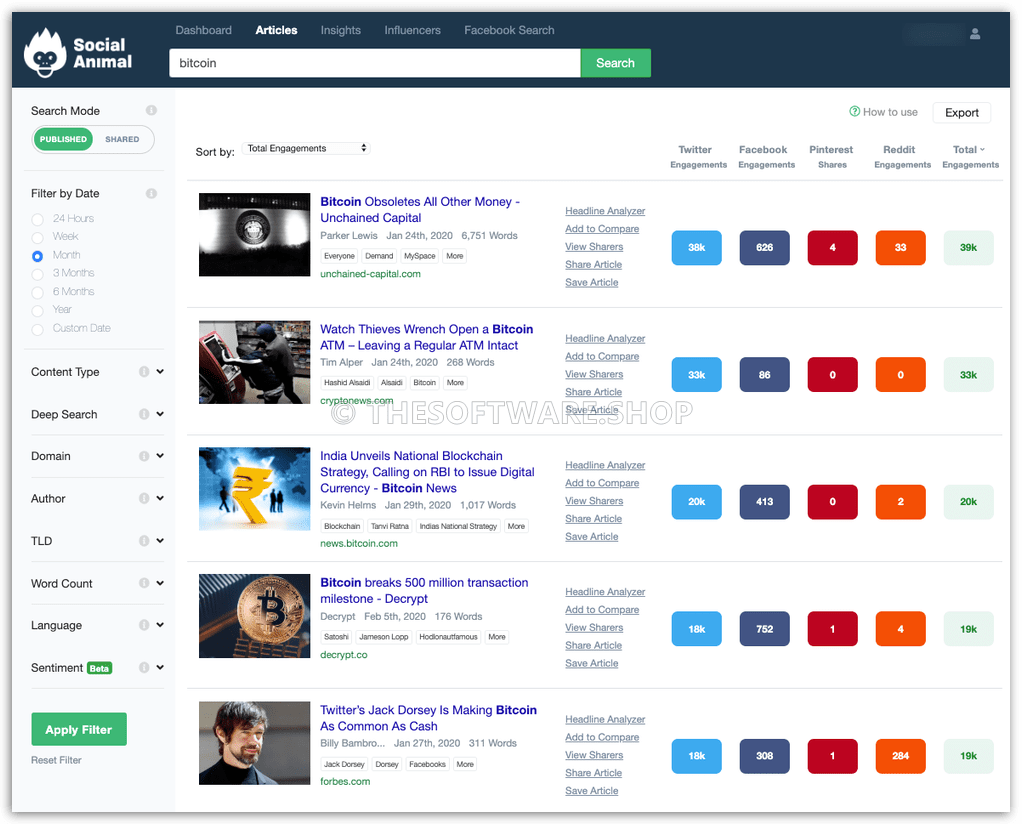Open the Sort by Total Engagements dropdown
Viewport: 1022px width, 824px height.
tap(307, 149)
